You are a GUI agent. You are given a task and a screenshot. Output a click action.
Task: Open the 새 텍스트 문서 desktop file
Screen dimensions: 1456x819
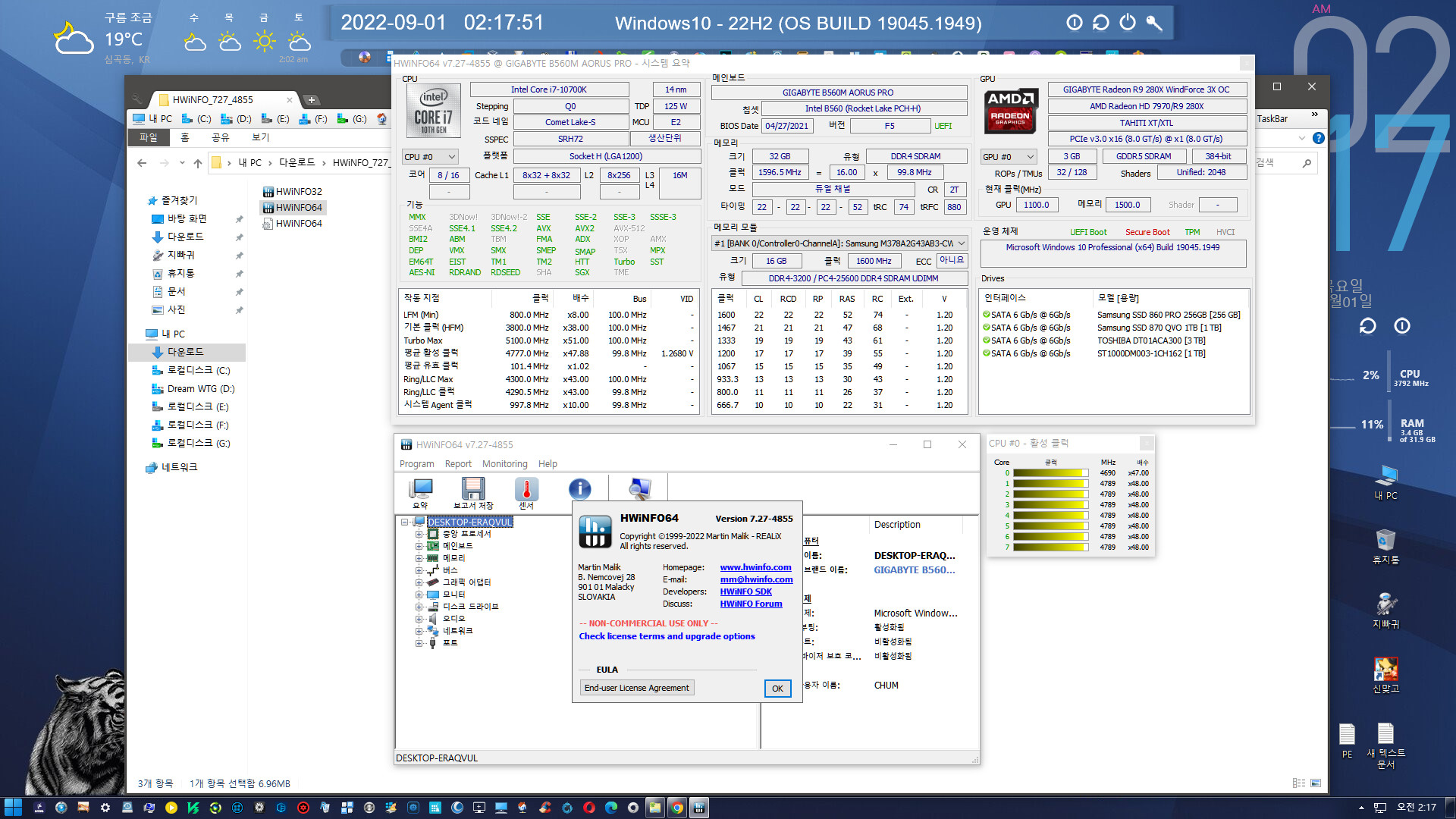(1385, 746)
